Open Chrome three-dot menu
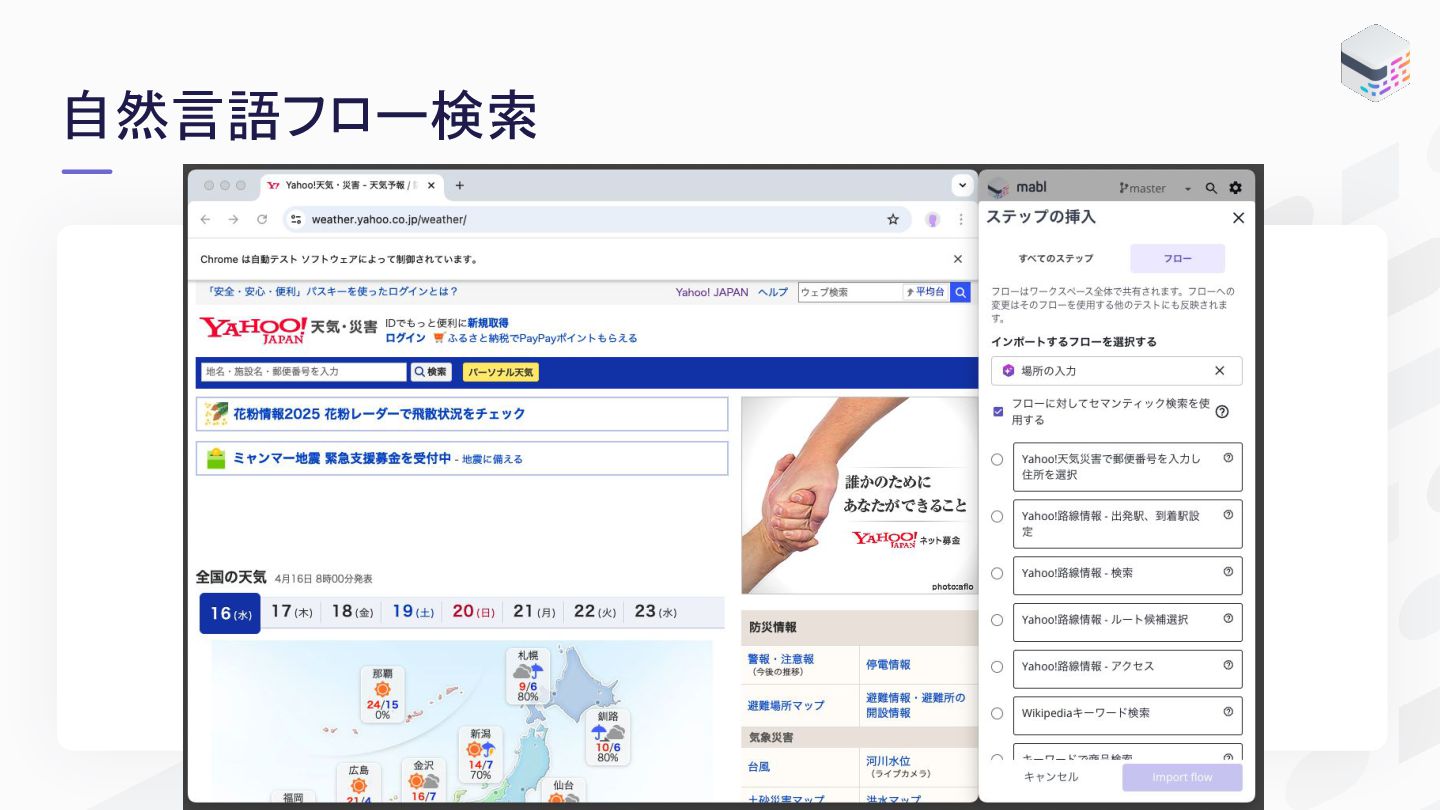 (x=961, y=219)
